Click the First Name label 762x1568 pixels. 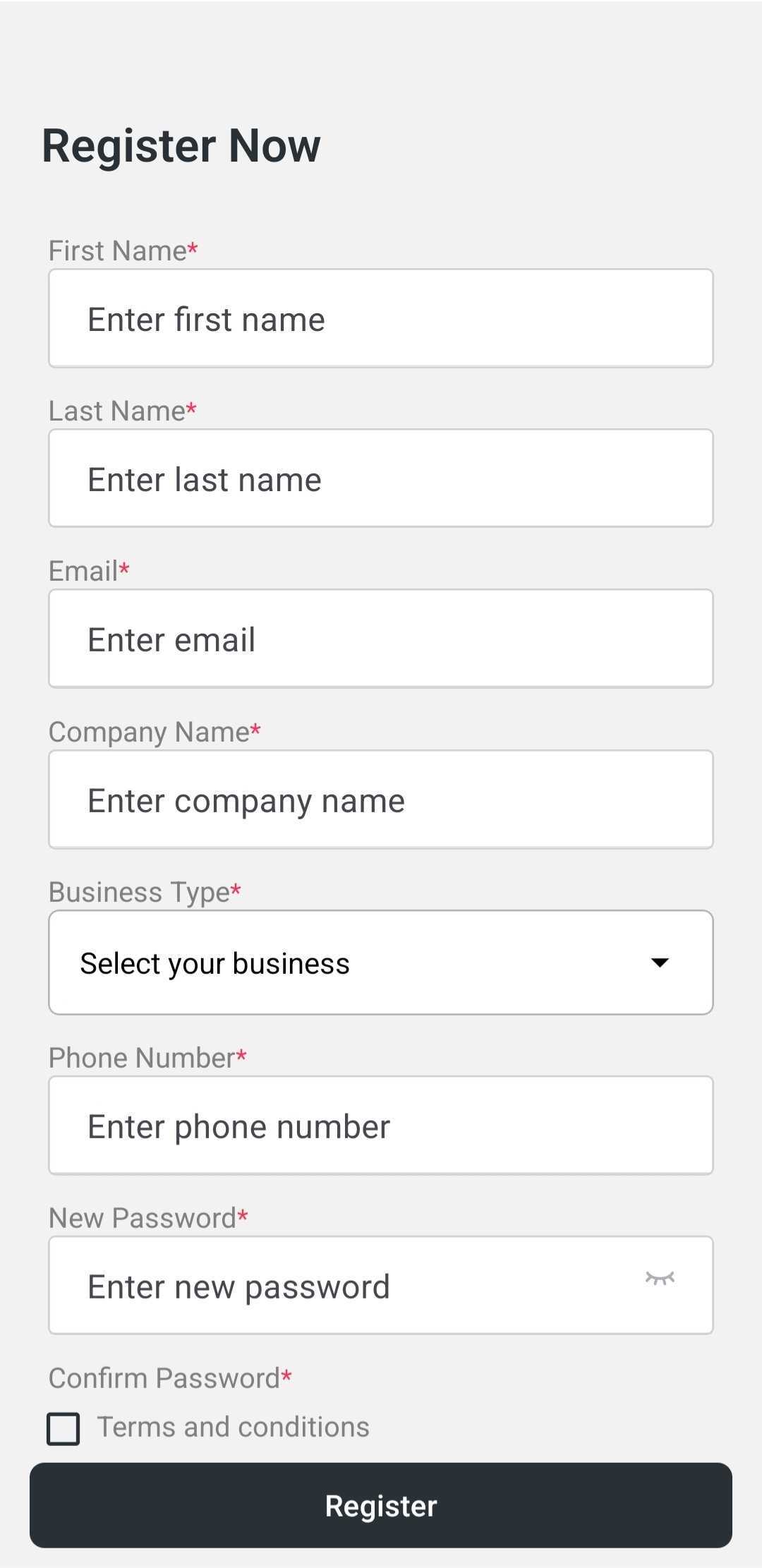coord(123,251)
